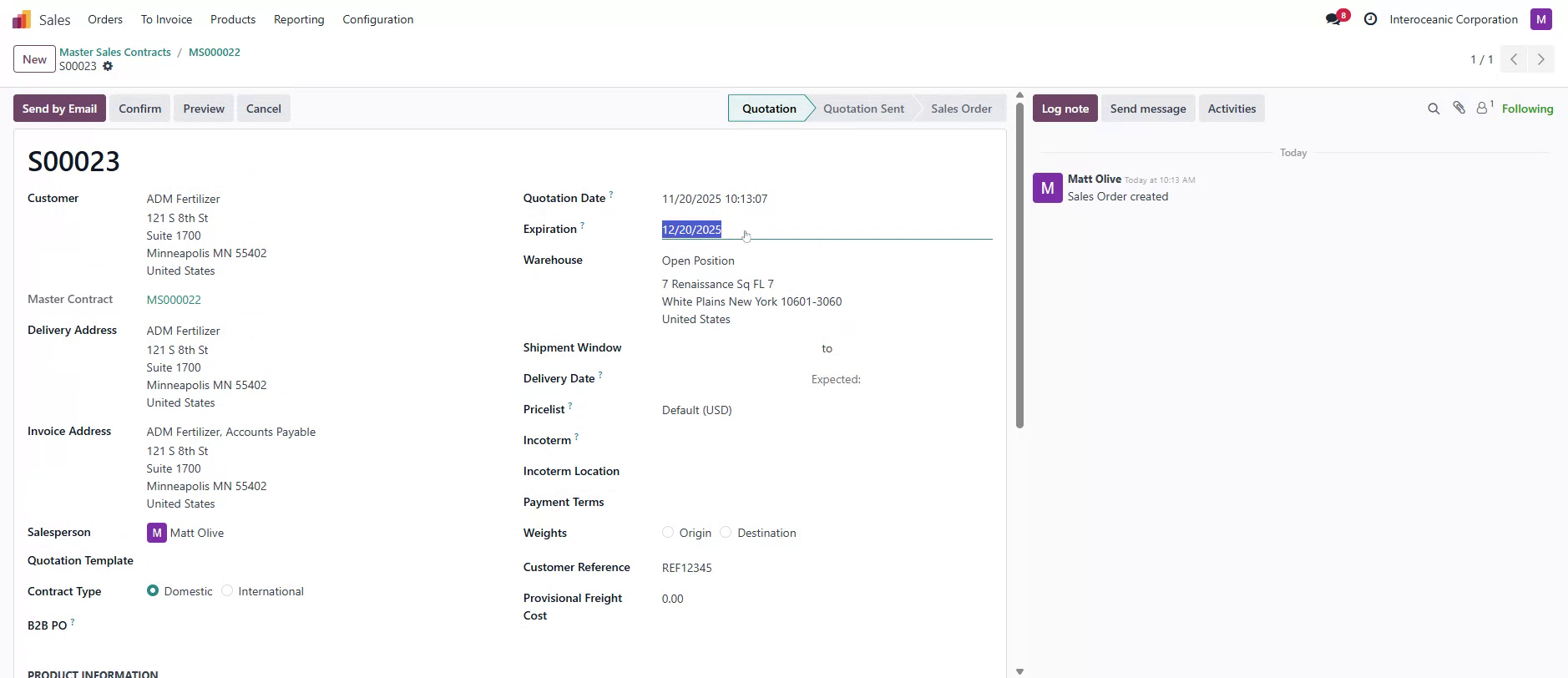
Task: Show the followers list icon
Action: pos(1485,108)
